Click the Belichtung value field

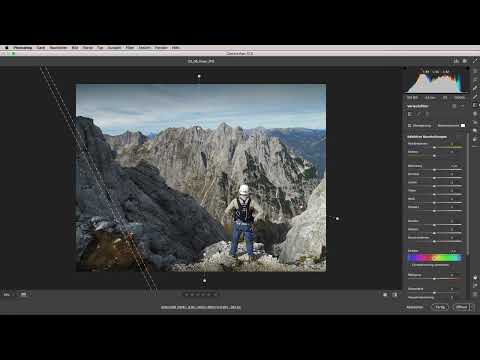(x=455, y=166)
